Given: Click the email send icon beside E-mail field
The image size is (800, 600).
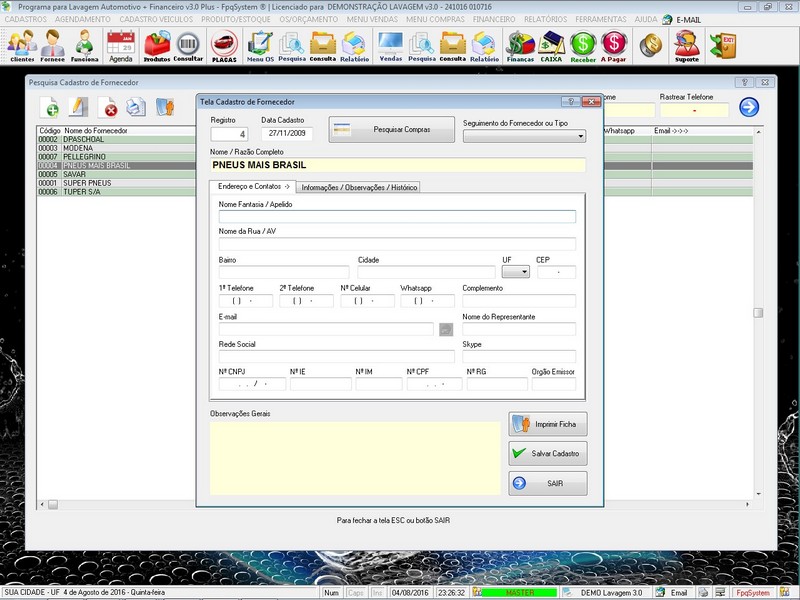Looking at the screenshot, I should click(x=446, y=330).
